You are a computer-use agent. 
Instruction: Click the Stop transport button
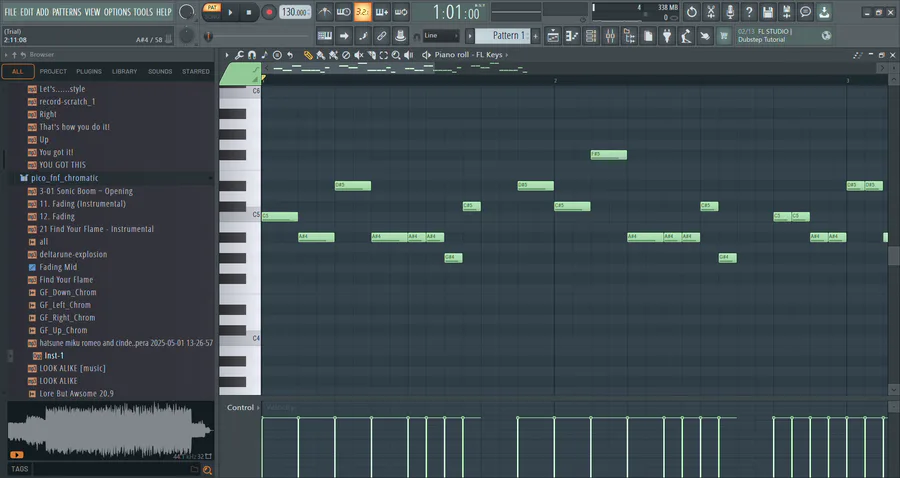click(249, 12)
